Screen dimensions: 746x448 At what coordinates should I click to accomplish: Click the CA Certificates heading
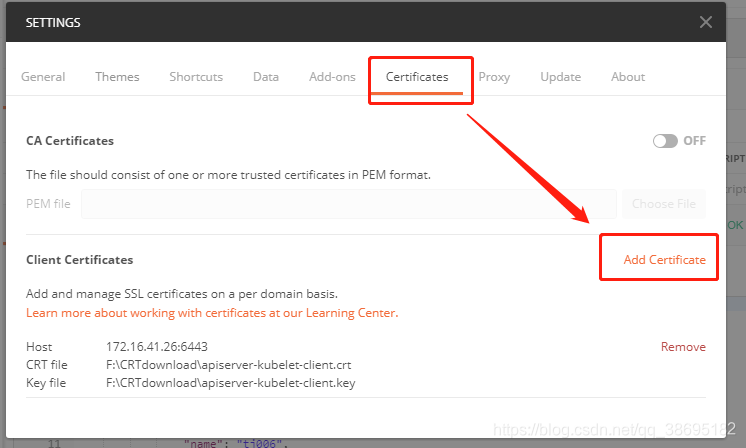70,141
